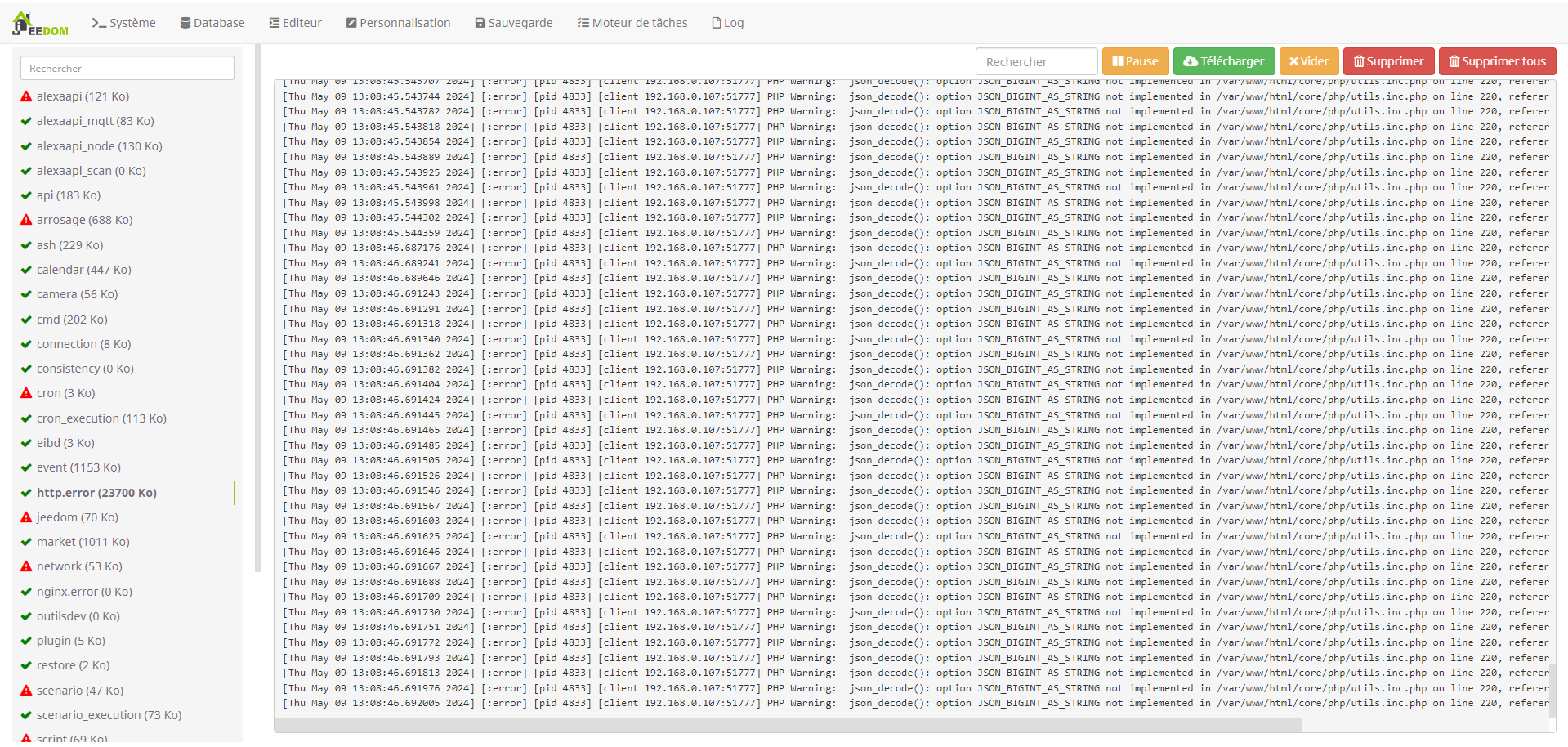This screenshot has height=747, width=1568.
Task: Click the warning triangle next to cron
Action: click(x=26, y=393)
